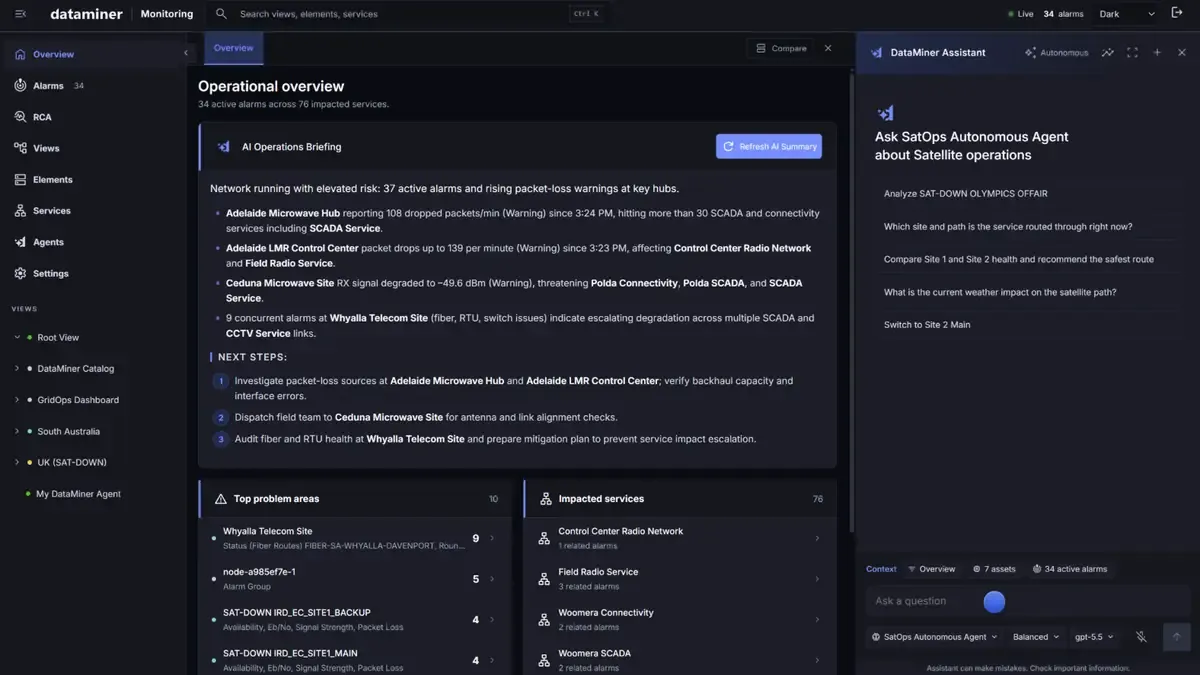Image resolution: width=1200 pixels, height=675 pixels.
Task: Open Whyalla Telecom Site problem area row
Action: (355, 538)
